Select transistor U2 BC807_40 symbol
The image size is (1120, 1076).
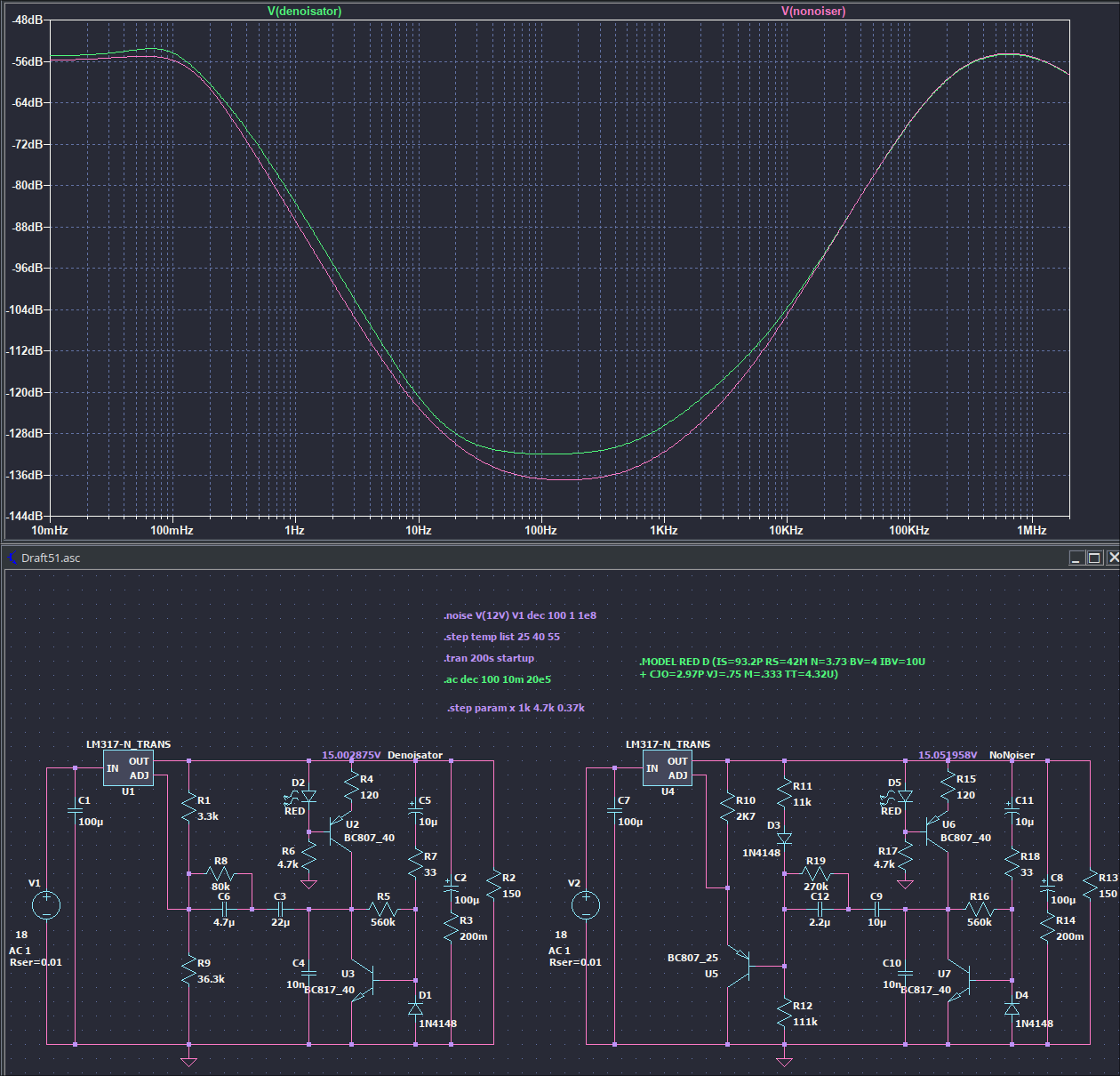tap(340, 831)
